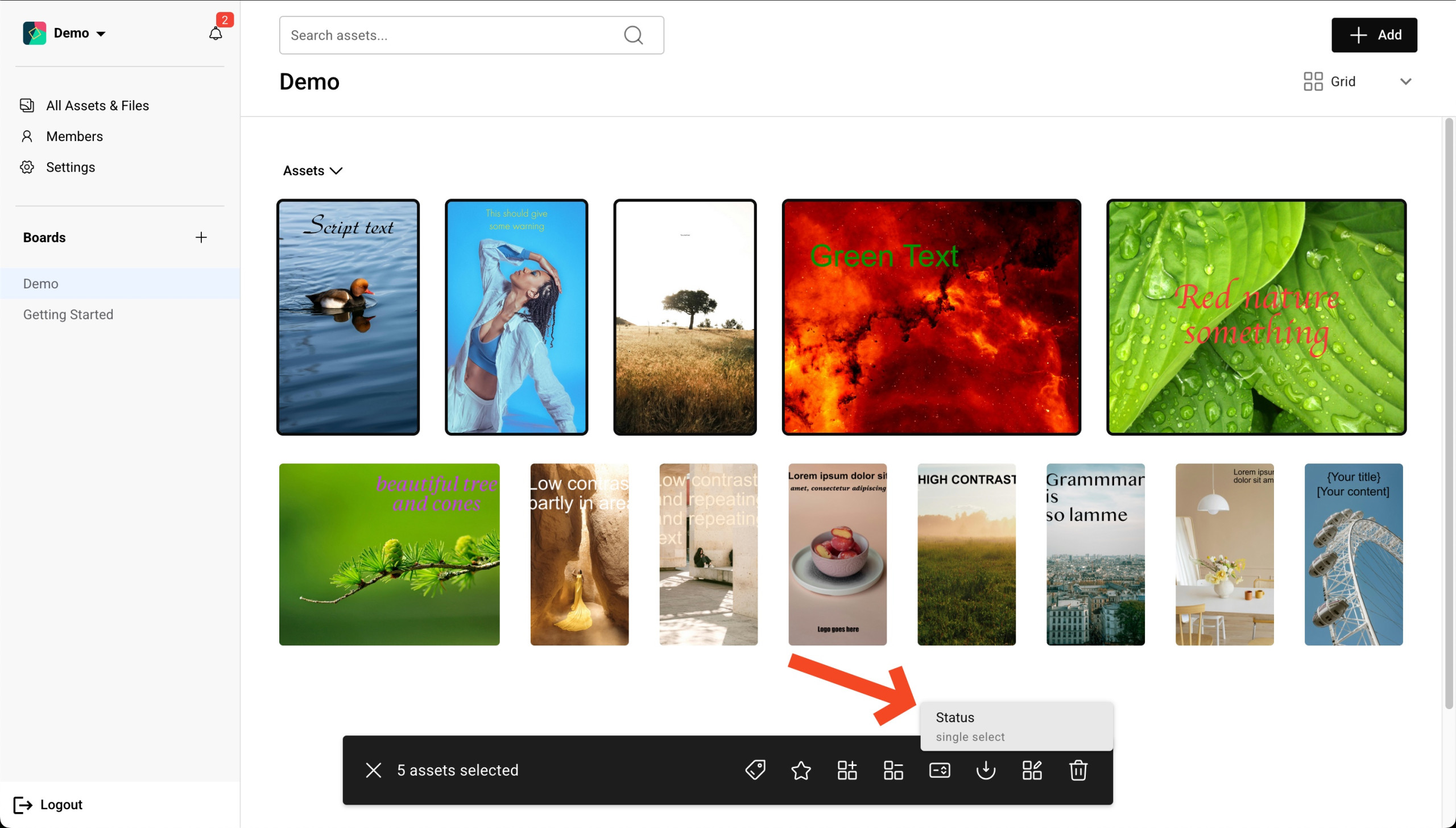Open the Getting Started board
The height and width of the screenshot is (828, 1456).
click(68, 314)
